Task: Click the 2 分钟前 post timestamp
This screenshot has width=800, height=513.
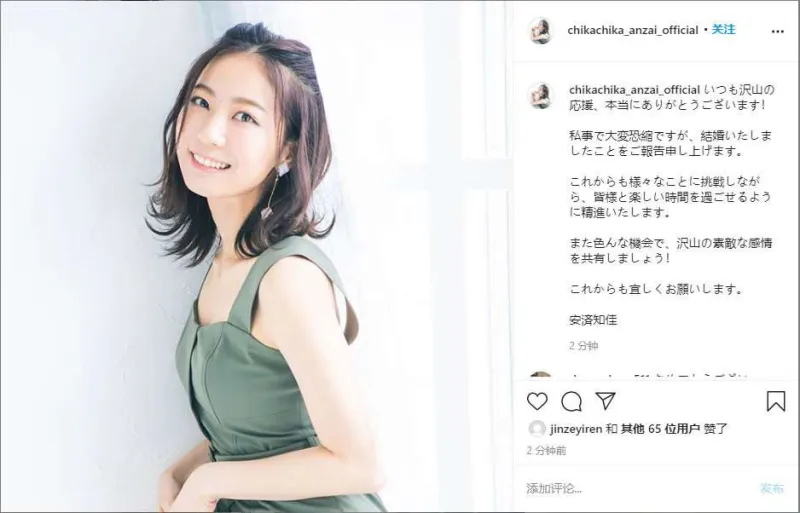Action: point(546,451)
